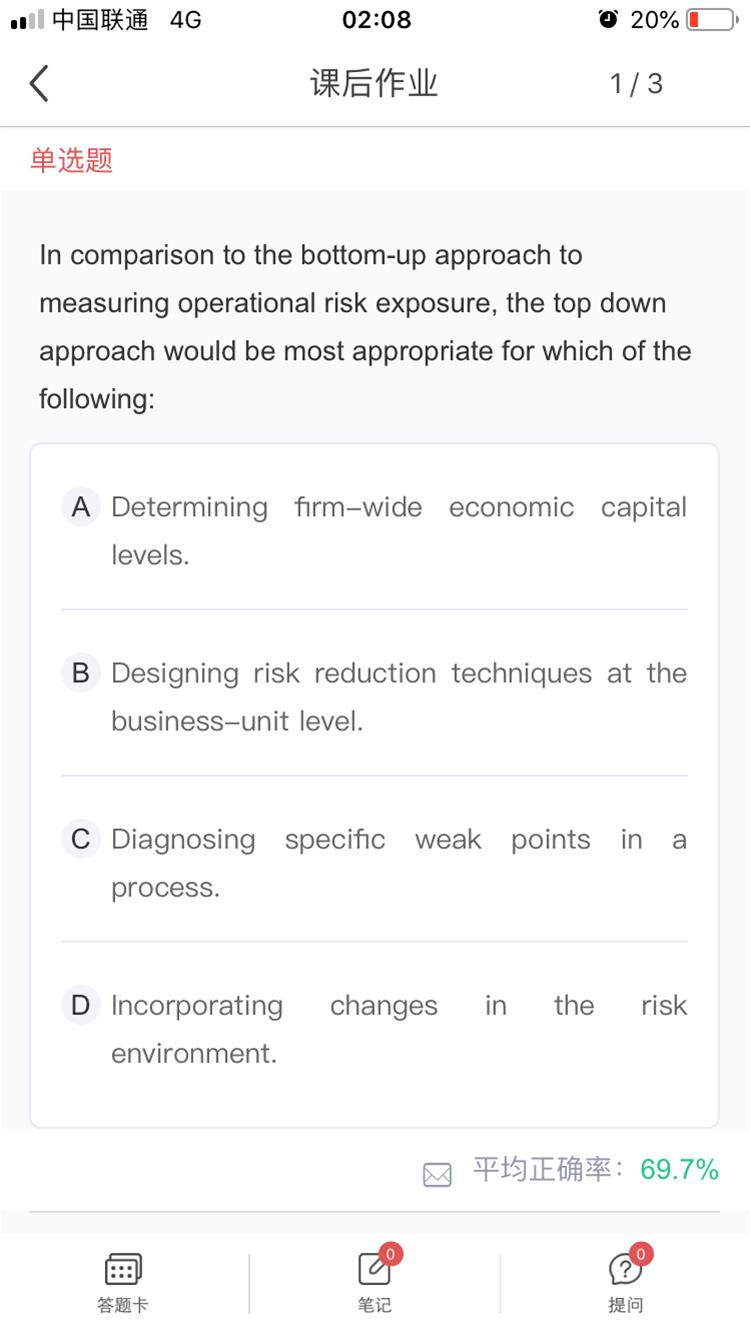
Task: Tap answer text "Determining firm-wide economic capital levels"
Action: (x=398, y=530)
